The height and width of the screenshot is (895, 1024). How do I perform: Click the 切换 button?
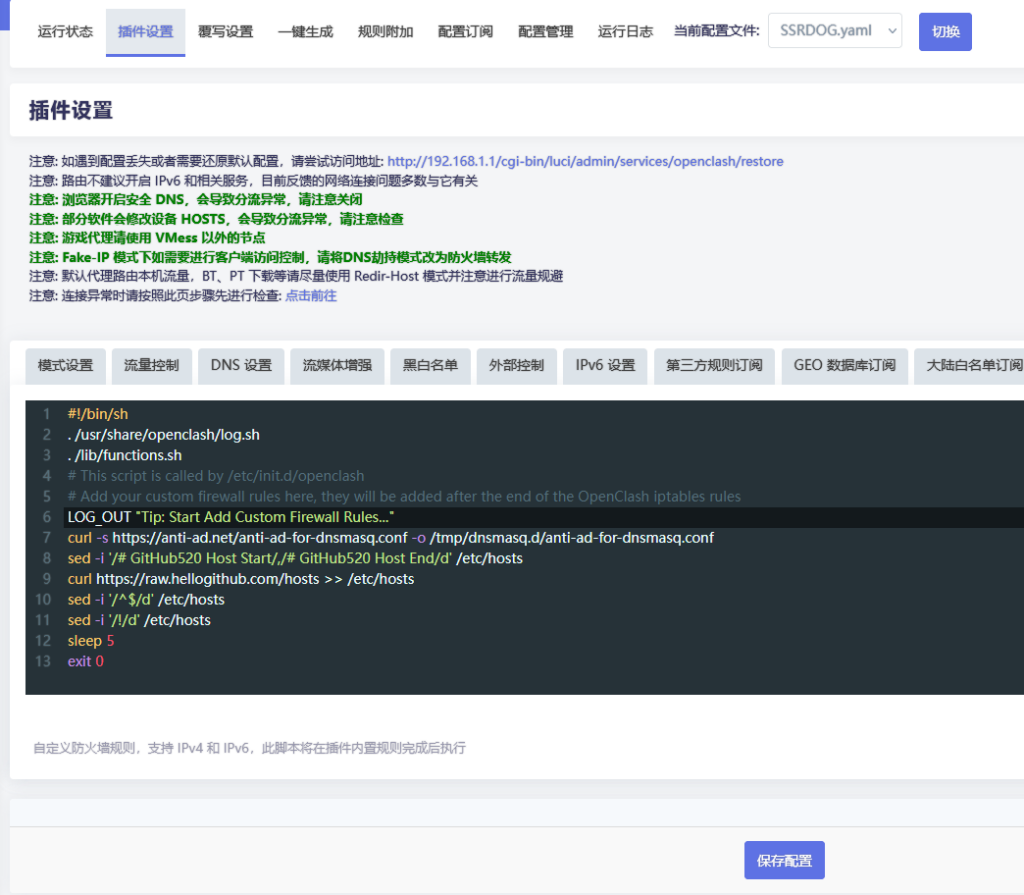[945, 32]
